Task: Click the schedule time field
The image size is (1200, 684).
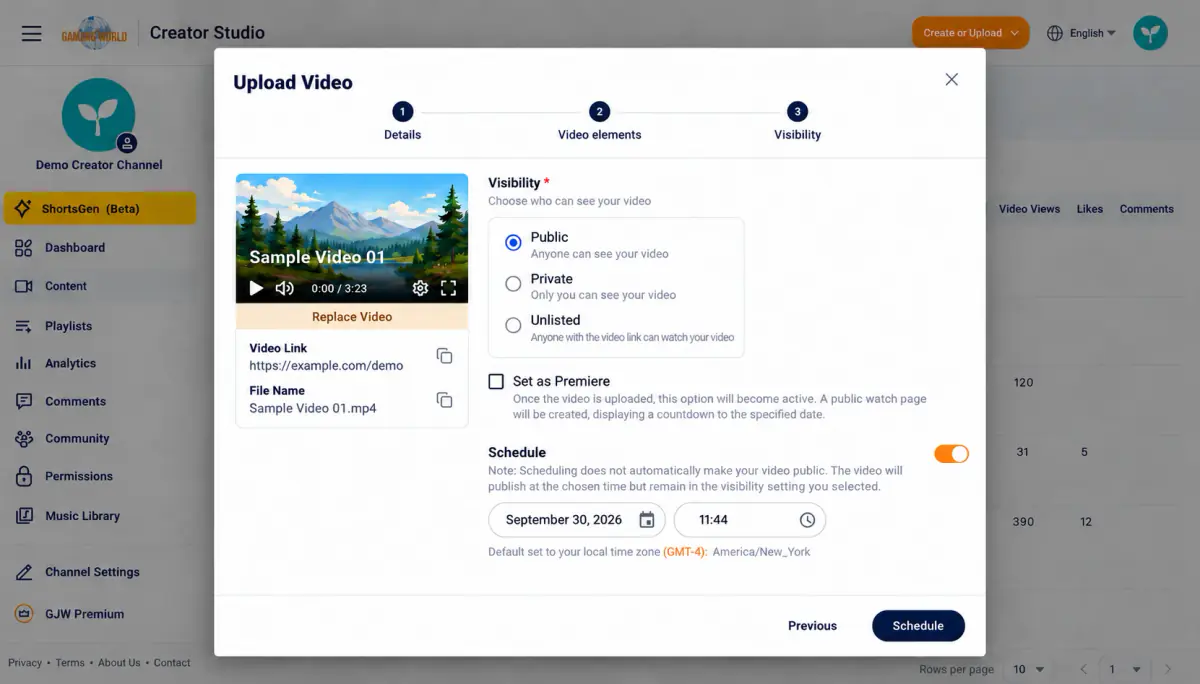Action: pyautogui.click(x=750, y=520)
